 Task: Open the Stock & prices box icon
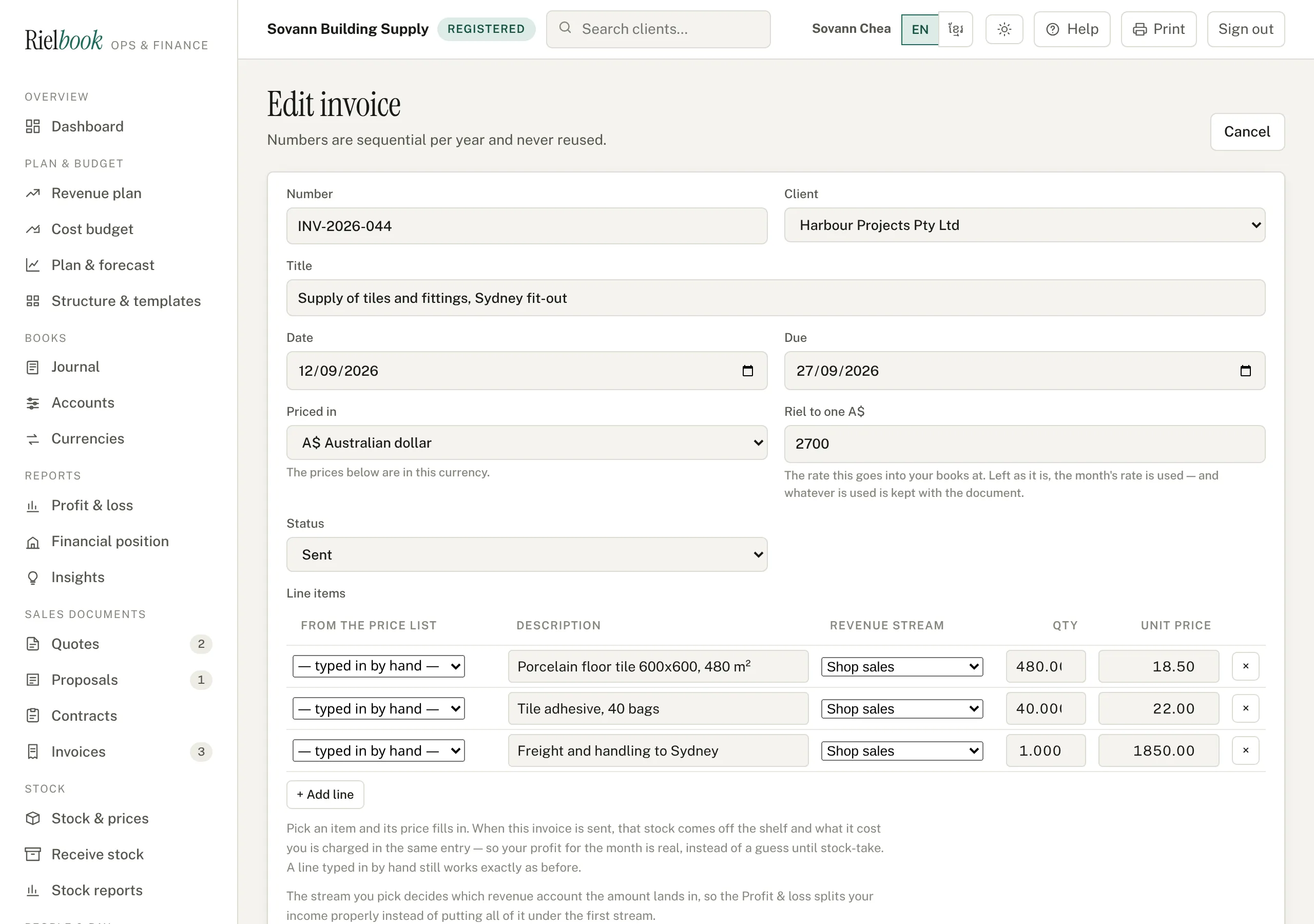(33, 819)
